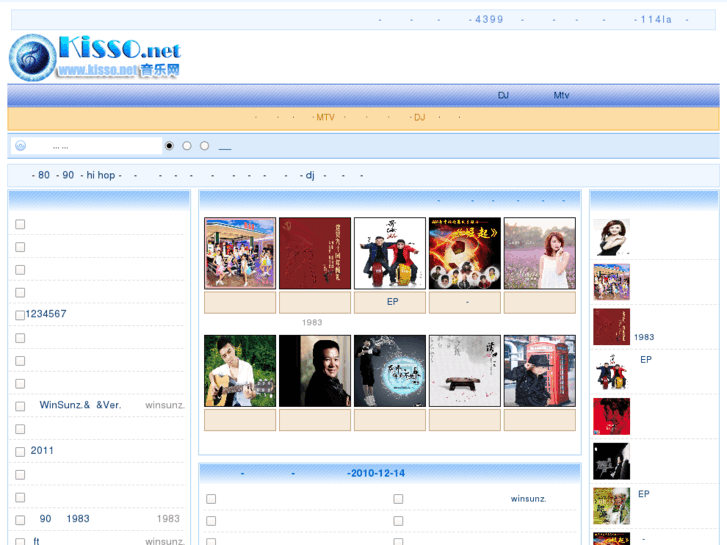Open the WinSunz.& &Ver. song entry
727x545 pixels.
point(80,405)
